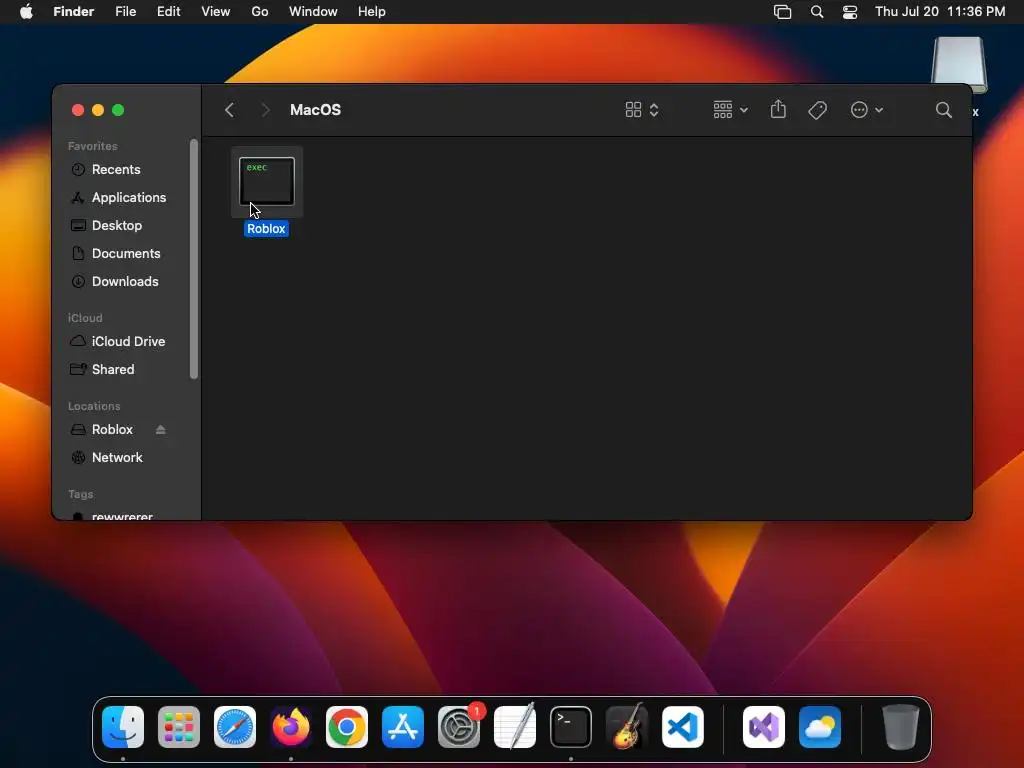The image size is (1024, 768).
Task: Open Applications in sidebar
Action: tap(129, 197)
